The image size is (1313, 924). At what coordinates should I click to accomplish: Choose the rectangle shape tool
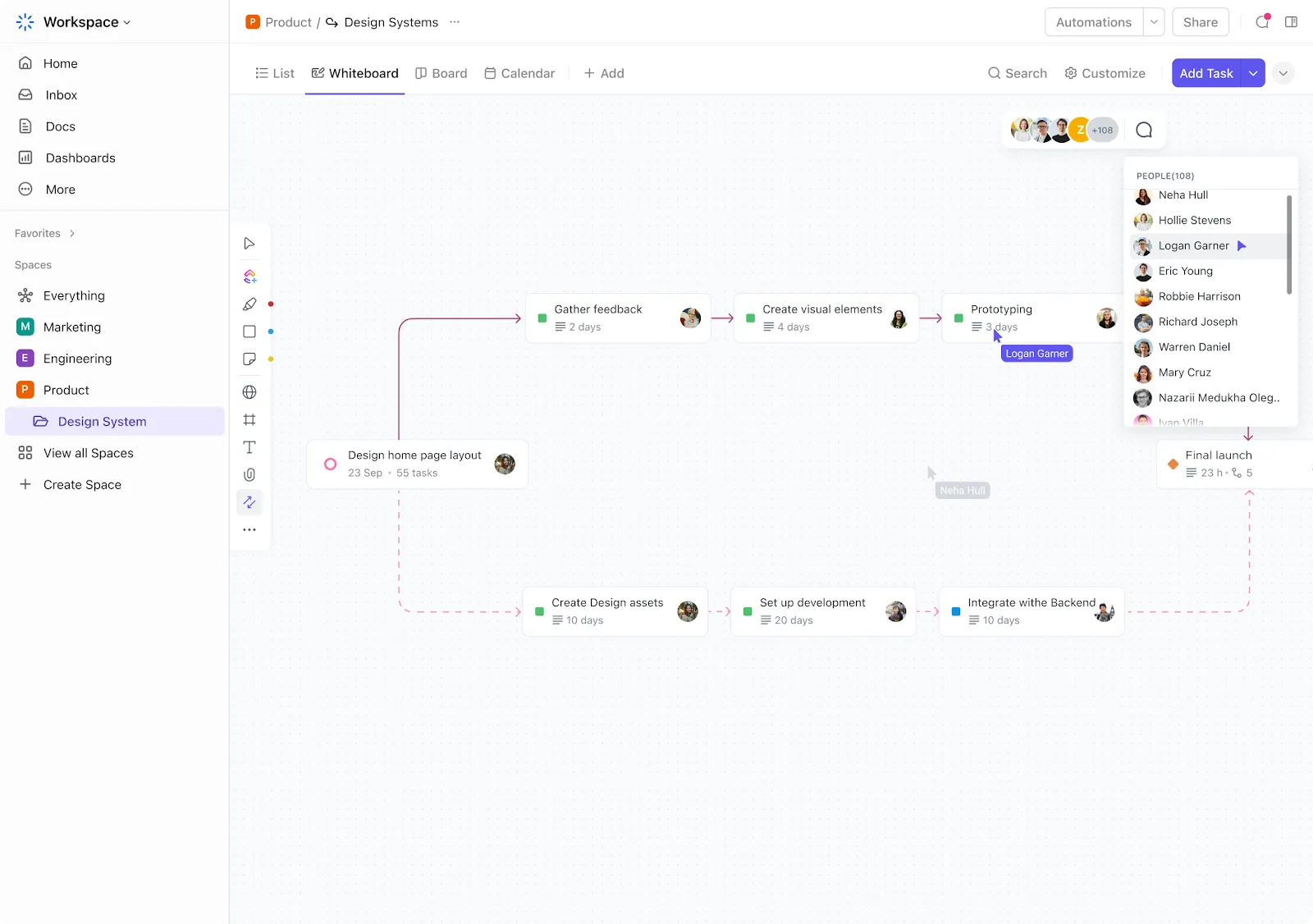click(249, 332)
